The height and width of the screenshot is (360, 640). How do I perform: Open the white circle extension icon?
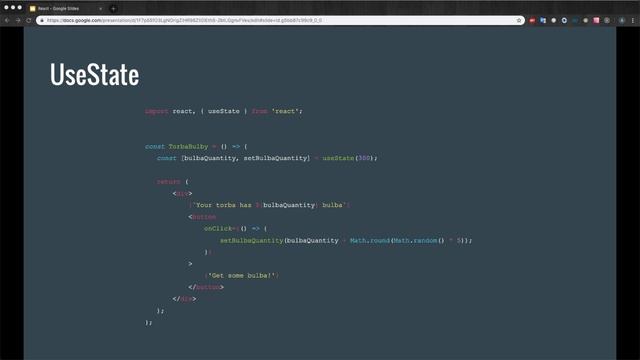click(553, 20)
